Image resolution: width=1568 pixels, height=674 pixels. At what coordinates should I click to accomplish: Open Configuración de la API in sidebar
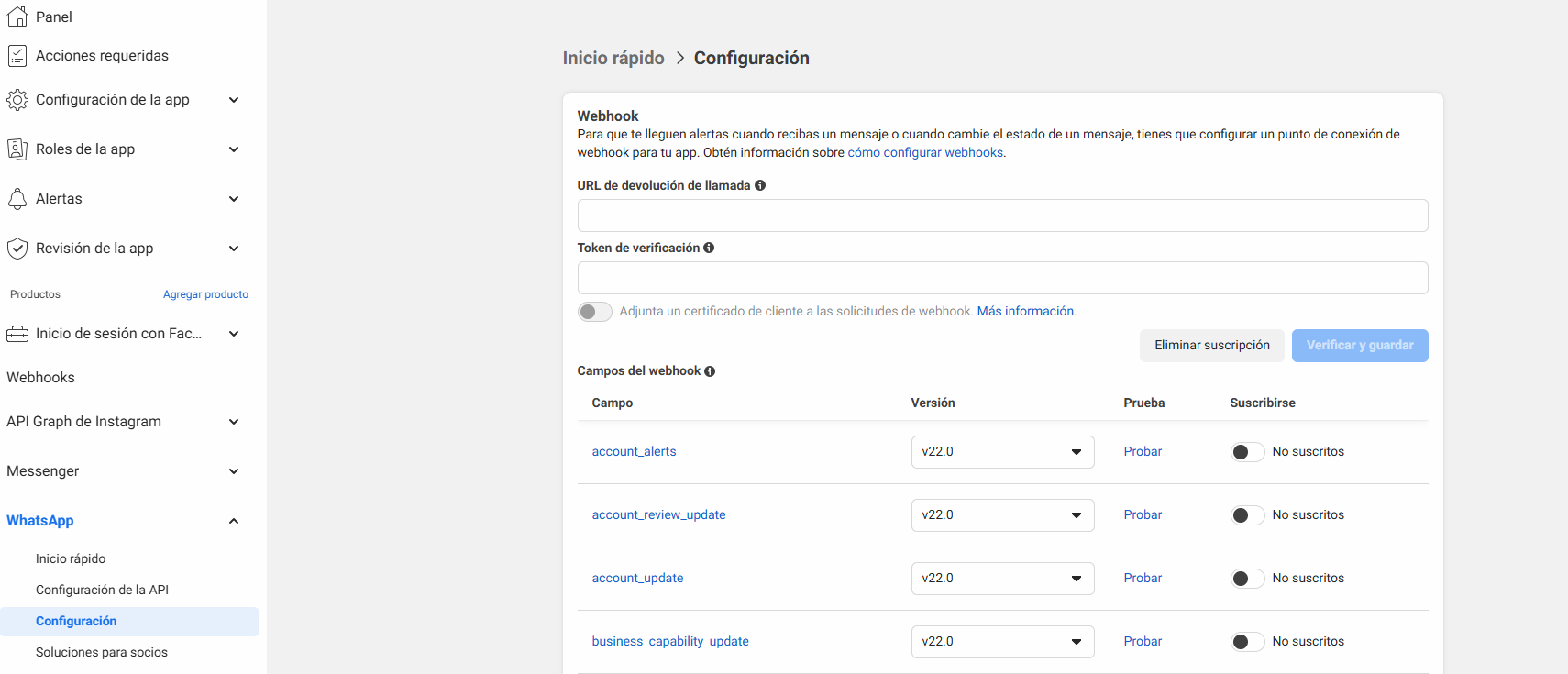(102, 590)
